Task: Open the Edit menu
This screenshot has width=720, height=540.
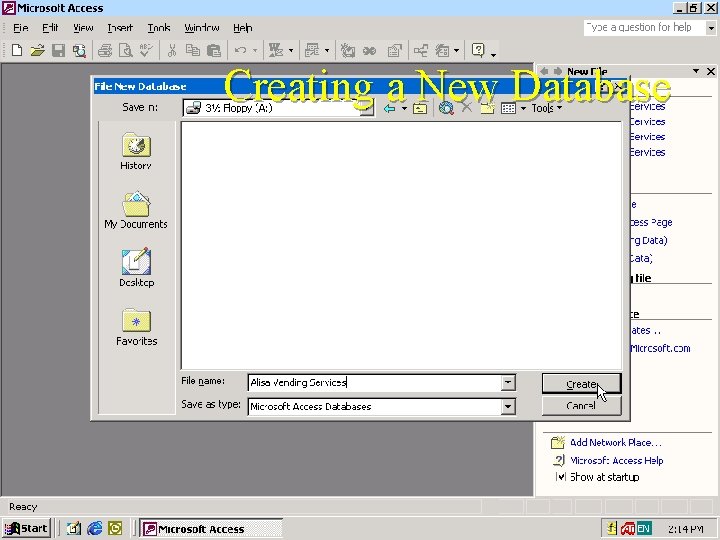Action: coord(50,28)
